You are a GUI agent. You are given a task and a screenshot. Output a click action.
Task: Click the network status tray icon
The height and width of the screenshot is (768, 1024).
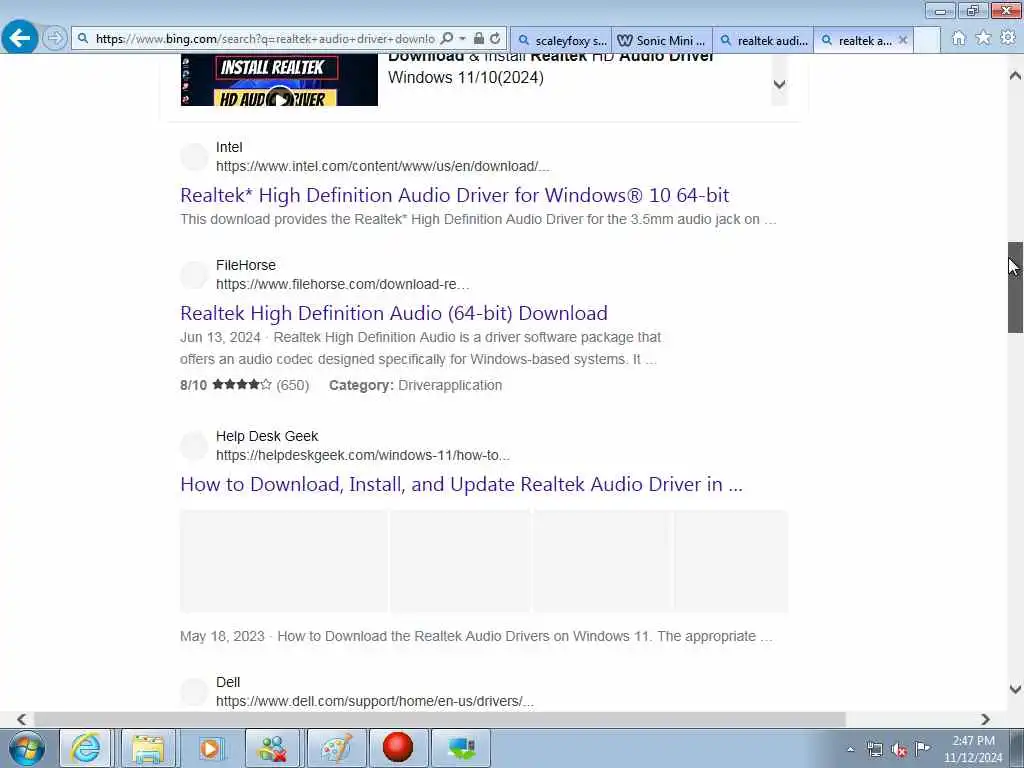coord(875,750)
